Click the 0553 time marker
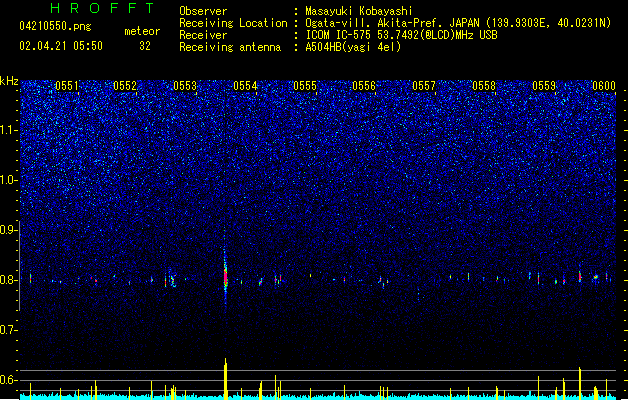The width and height of the screenshot is (629, 400). (185, 86)
